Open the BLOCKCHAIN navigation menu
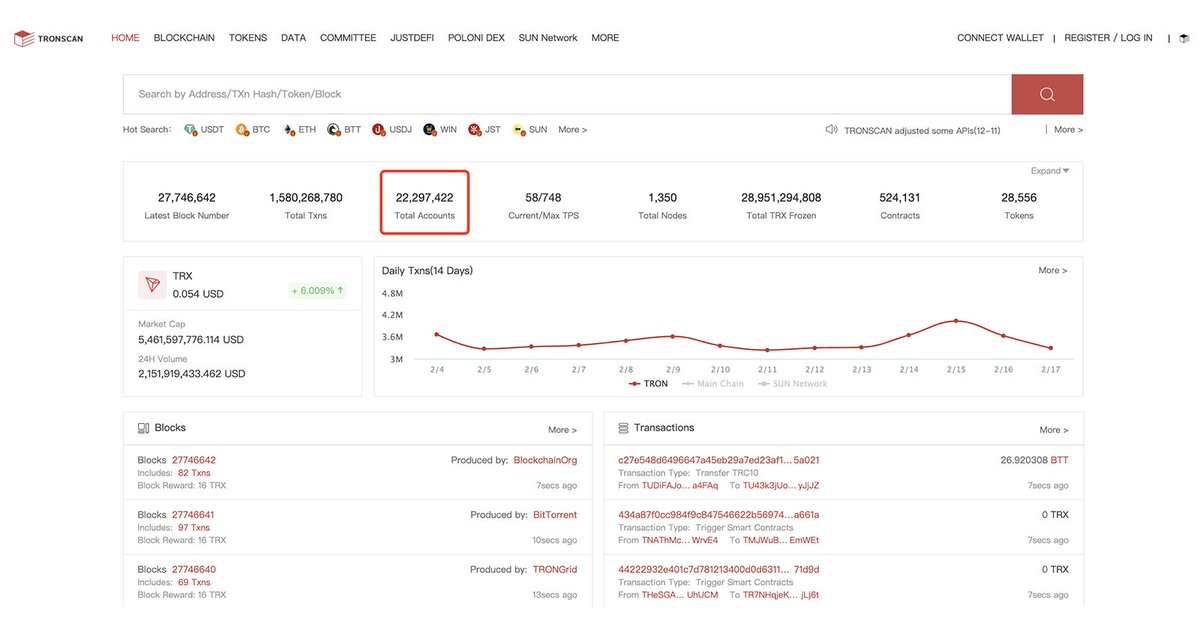 (184, 38)
